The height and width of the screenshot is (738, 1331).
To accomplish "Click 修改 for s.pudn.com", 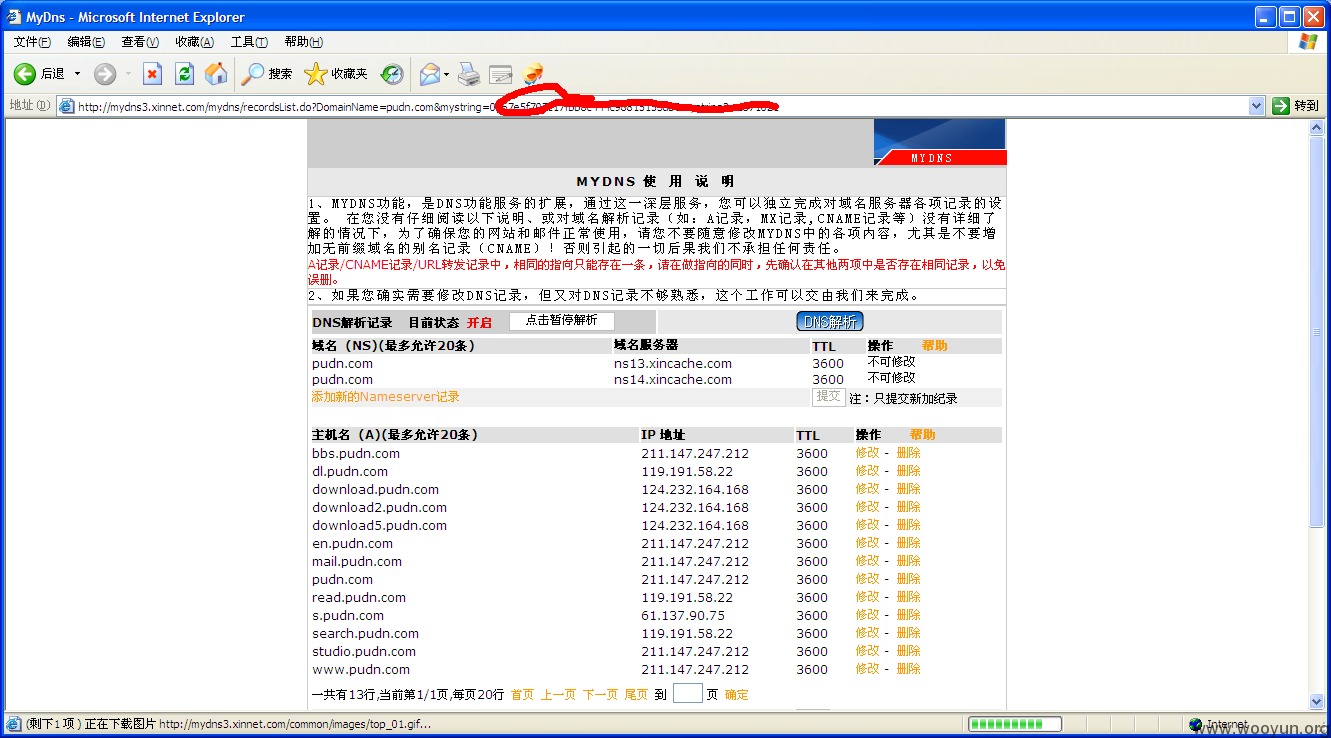I will point(867,615).
